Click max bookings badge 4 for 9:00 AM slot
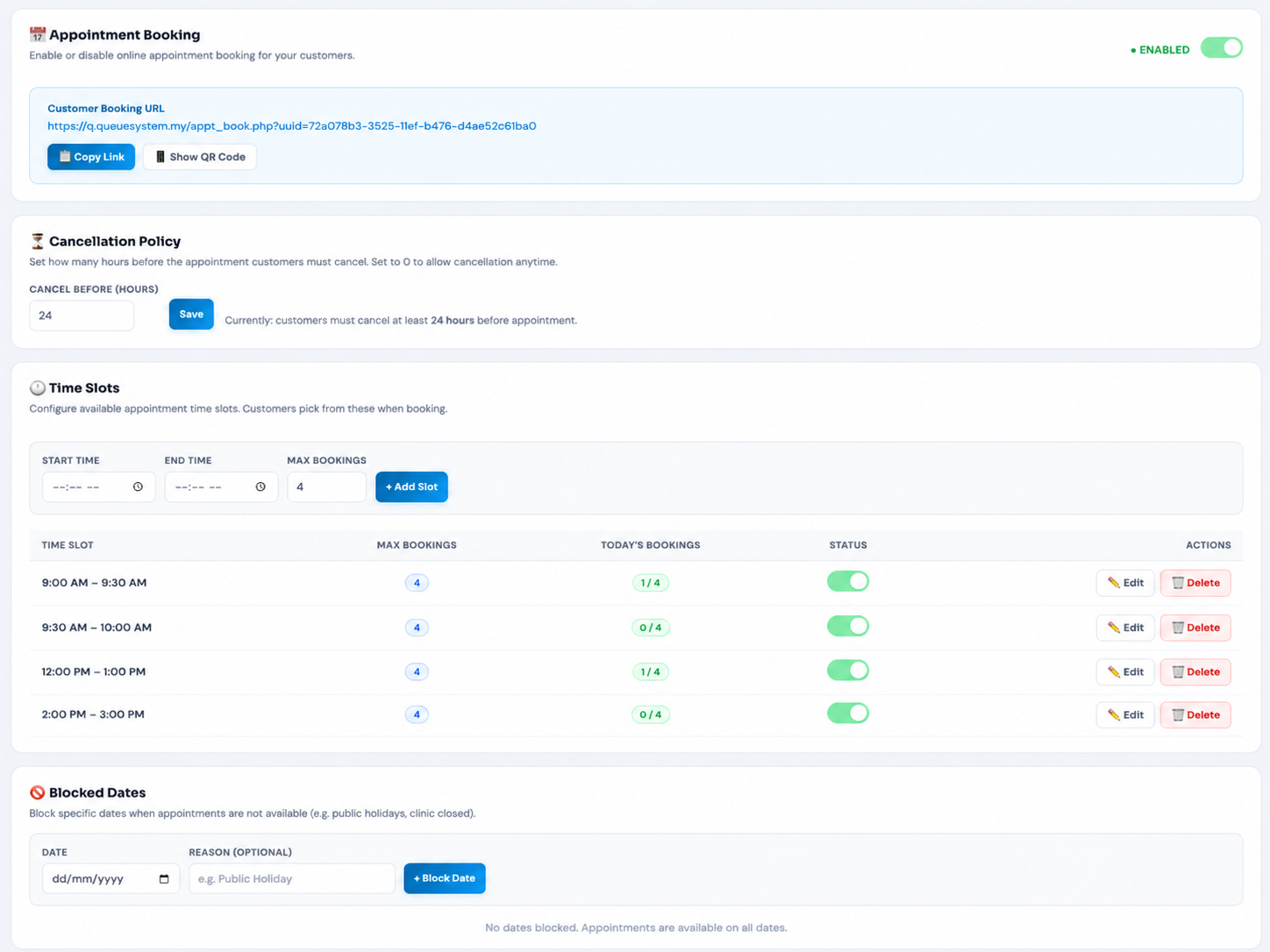Viewport: 1270px width, 952px height. (x=417, y=582)
